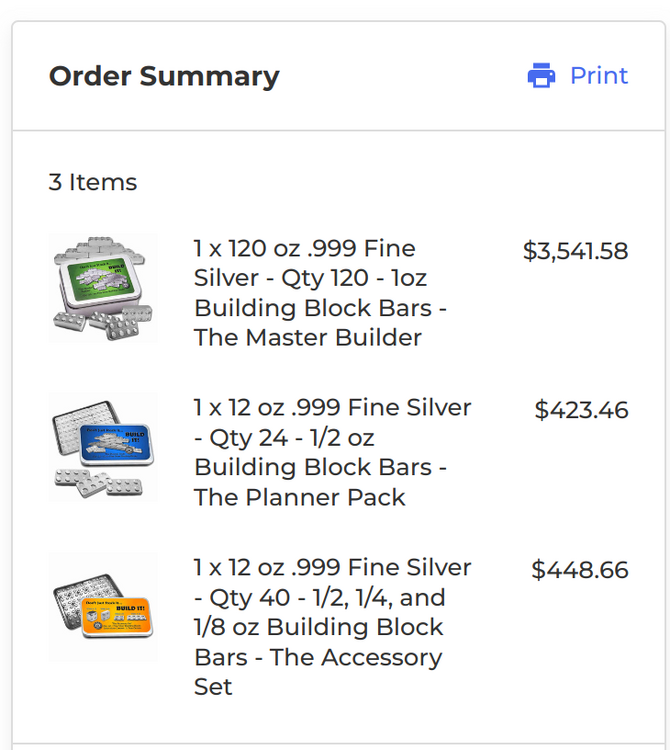The height and width of the screenshot is (750, 670).
Task: Click the $3,541.58 price
Action: pos(575,251)
